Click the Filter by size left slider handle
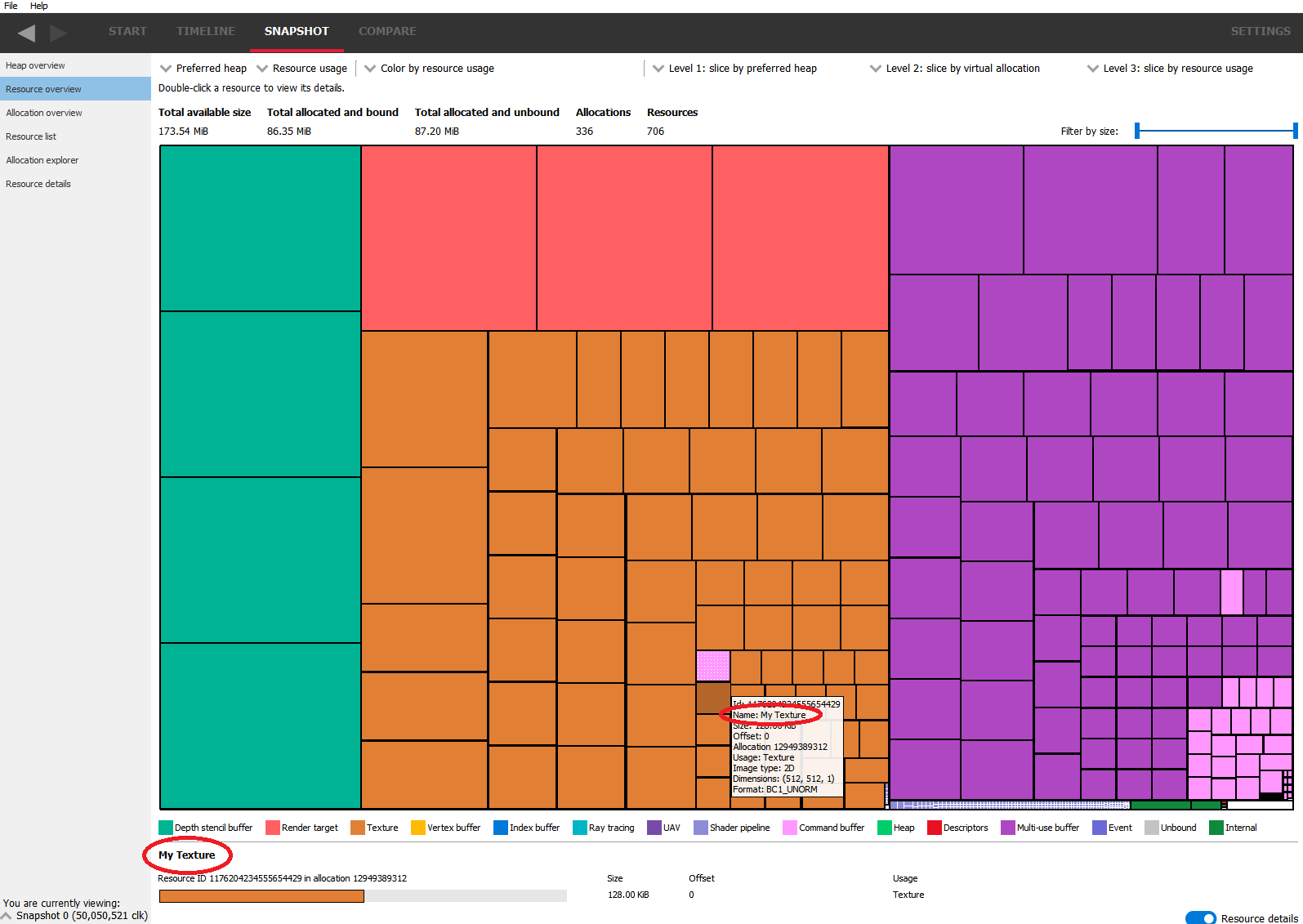The width and height of the screenshot is (1303, 924). pos(1137,131)
